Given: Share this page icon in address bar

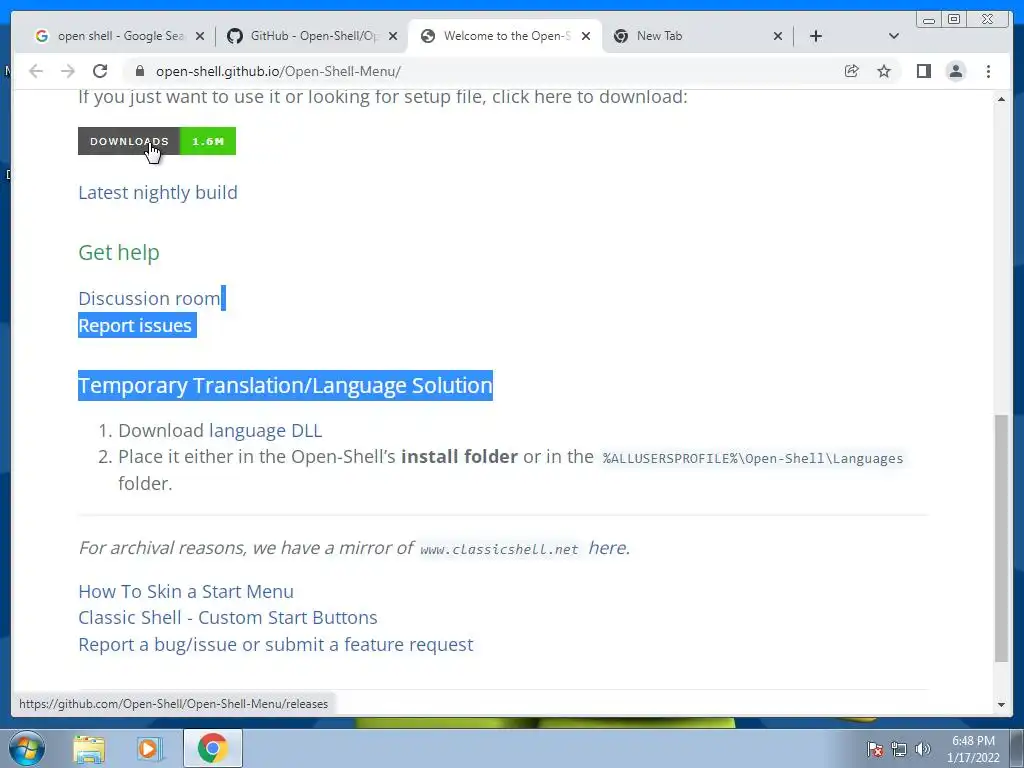Looking at the screenshot, I should coord(852,71).
